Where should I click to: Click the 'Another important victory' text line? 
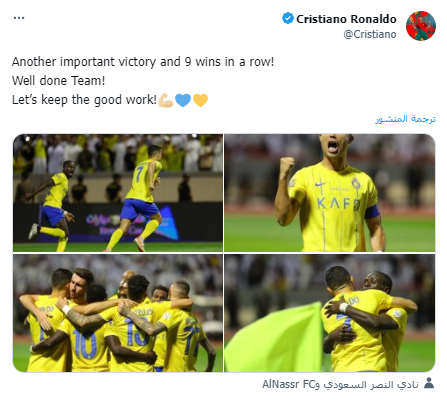point(143,62)
